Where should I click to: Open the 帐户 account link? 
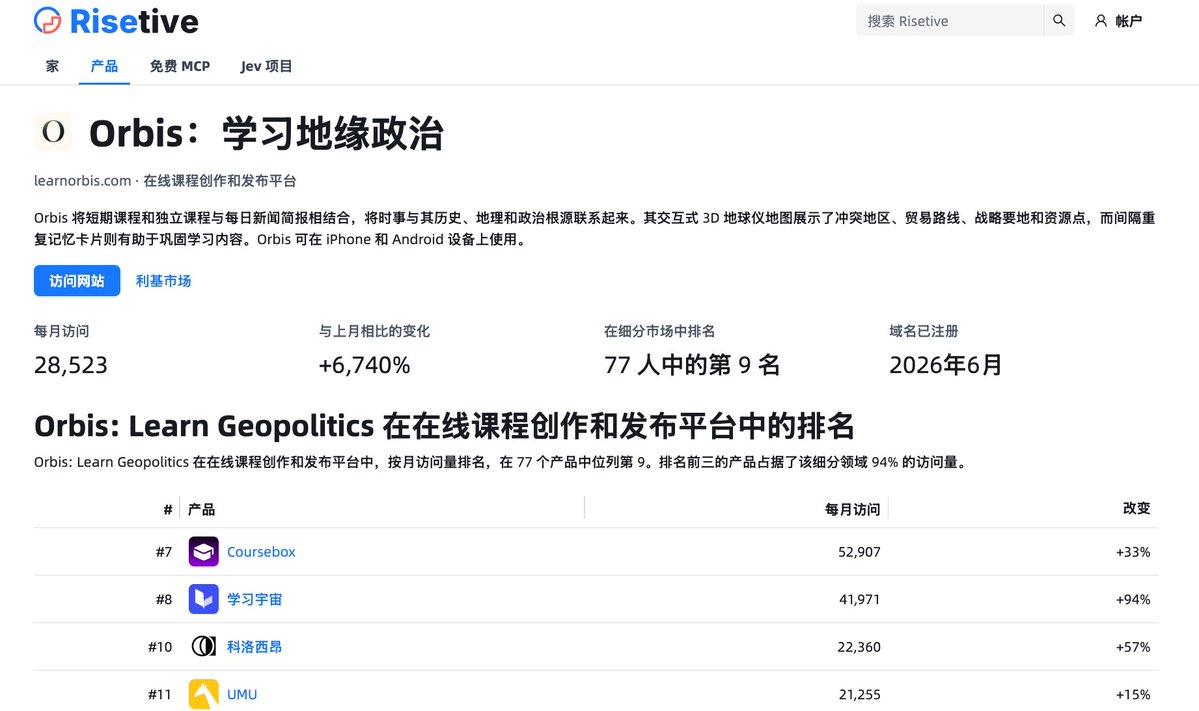(x=1128, y=21)
